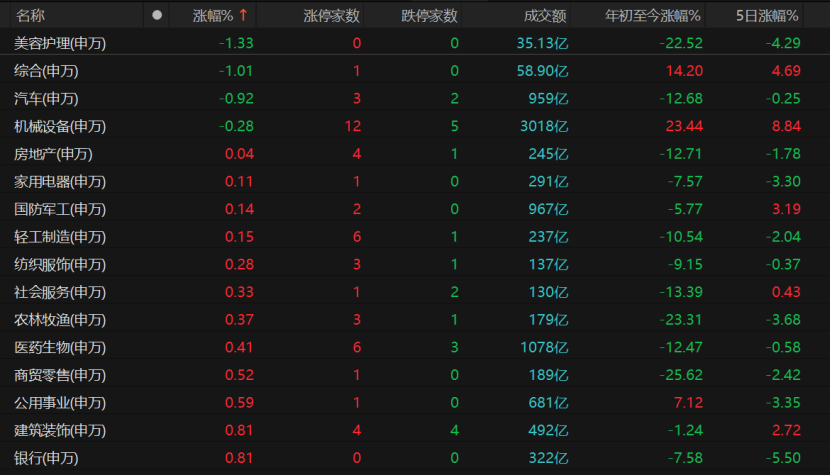This screenshot has width=830, height=475.
Task: Click the -1.33 change value for 美容护理
Action: point(236,43)
